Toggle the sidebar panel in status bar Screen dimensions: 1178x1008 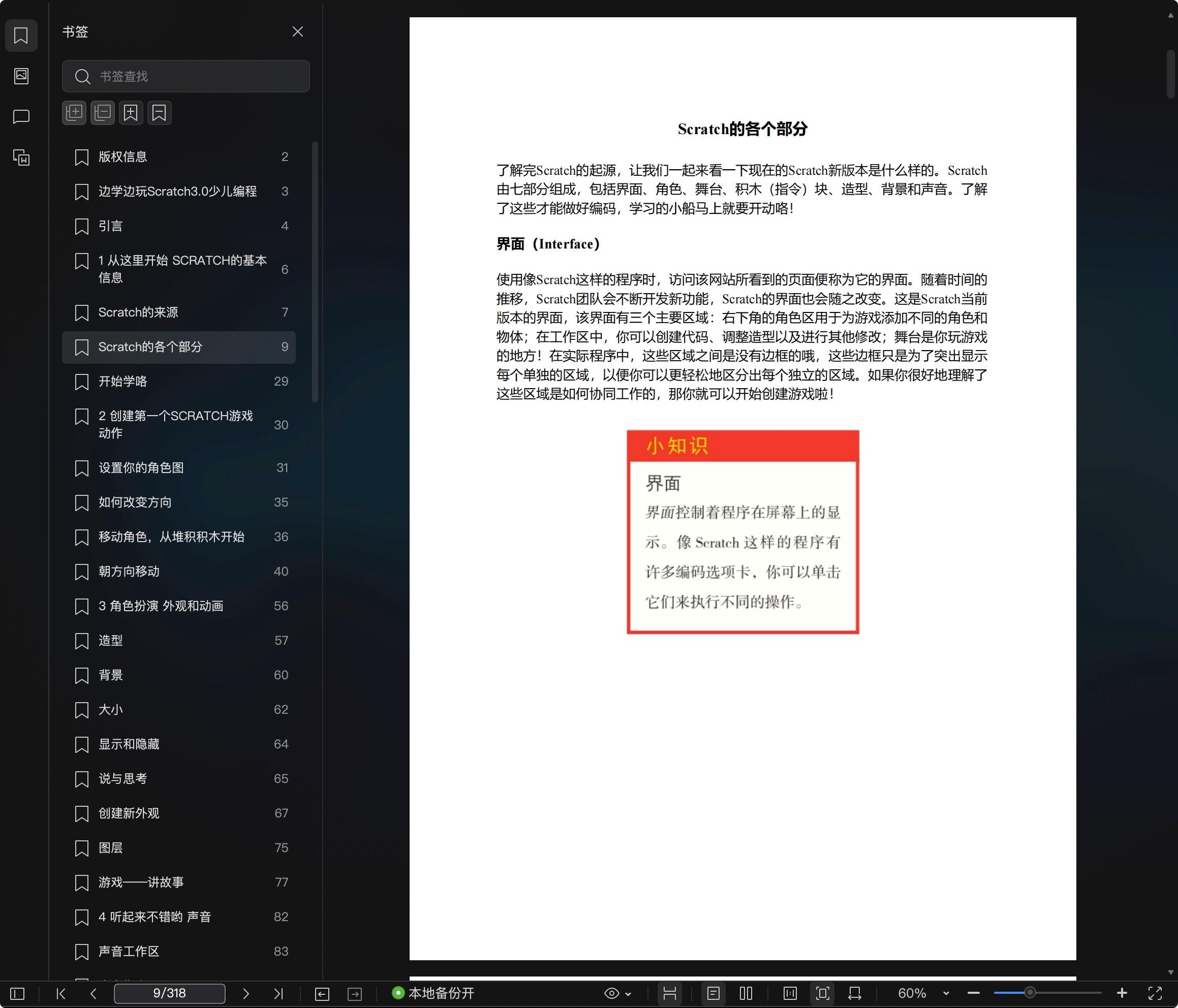[18, 993]
